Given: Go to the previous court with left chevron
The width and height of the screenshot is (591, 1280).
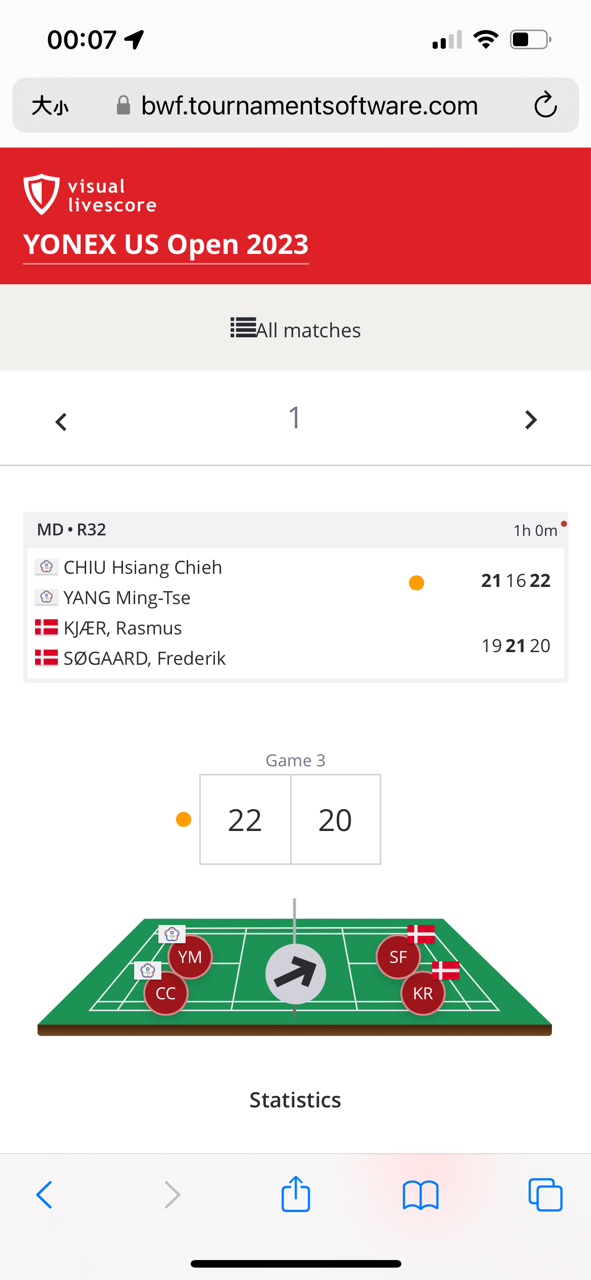Looking at the screenshot, I should click(61, 422).
